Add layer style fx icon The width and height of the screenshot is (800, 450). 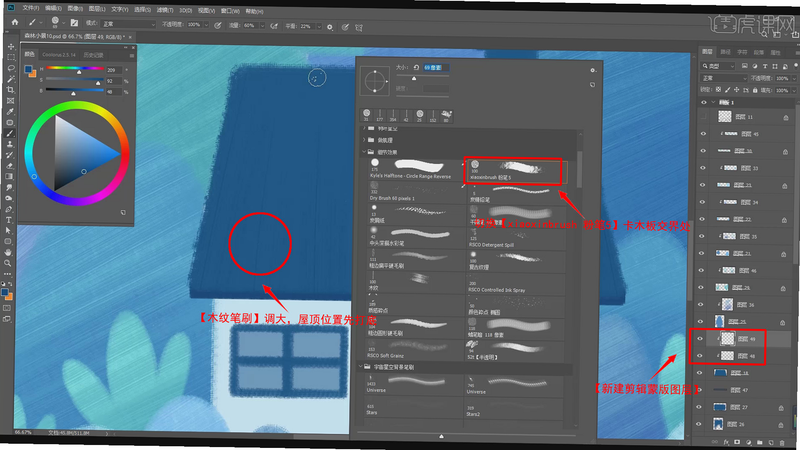tap(726, 442)
